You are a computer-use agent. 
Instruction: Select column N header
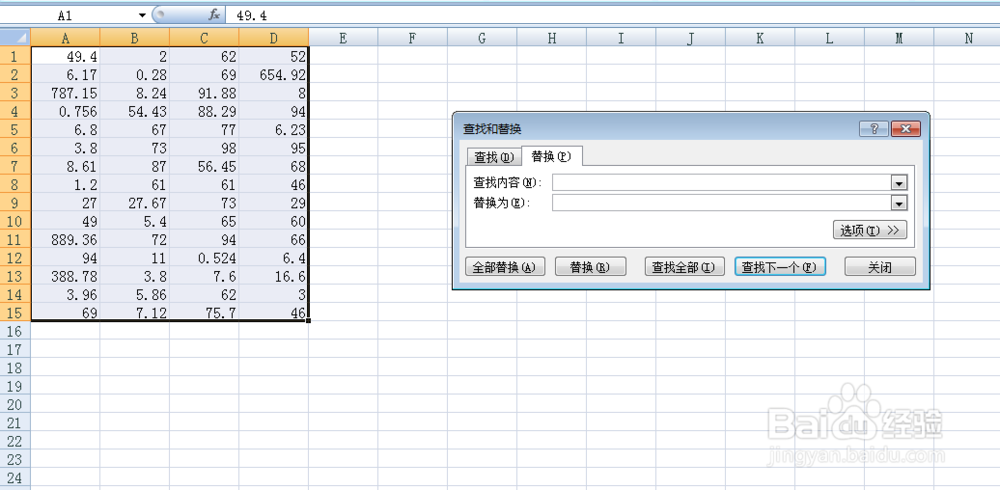point(969,38)
